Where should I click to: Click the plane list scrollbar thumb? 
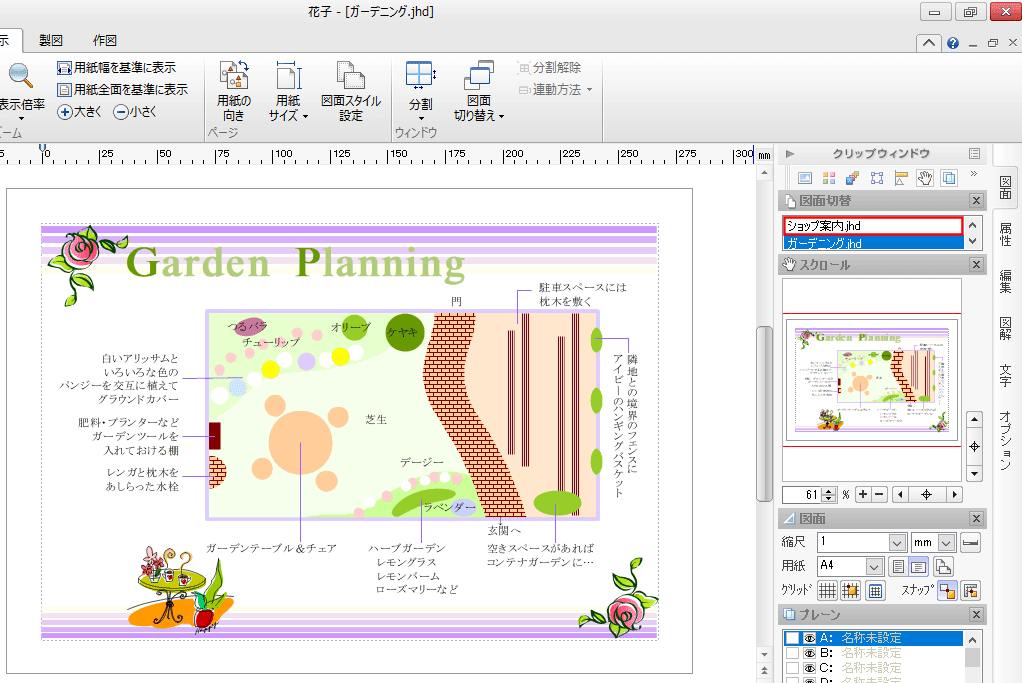click(x=972, y=657)
